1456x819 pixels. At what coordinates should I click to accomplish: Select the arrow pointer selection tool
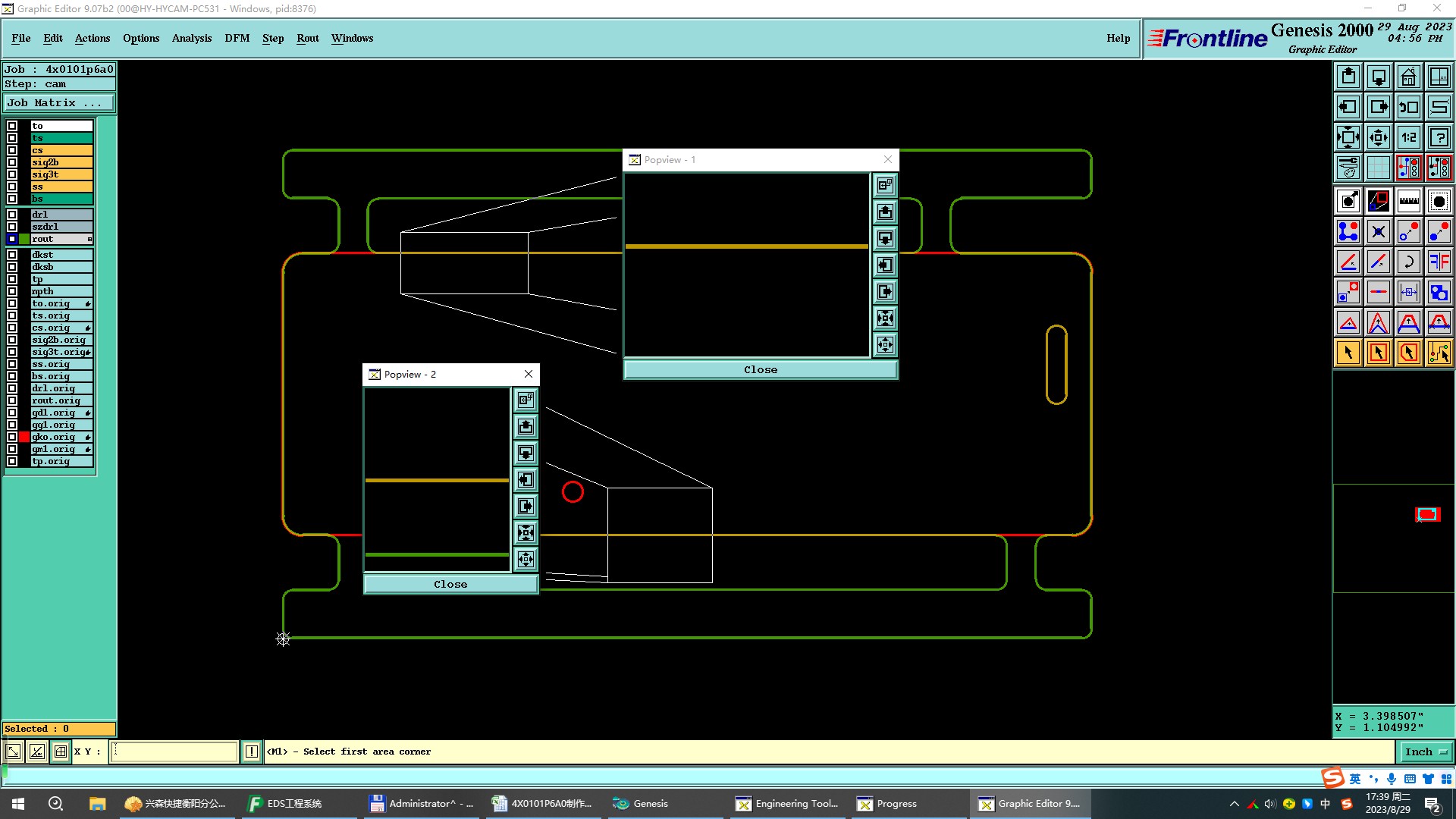click(1348, 353)
